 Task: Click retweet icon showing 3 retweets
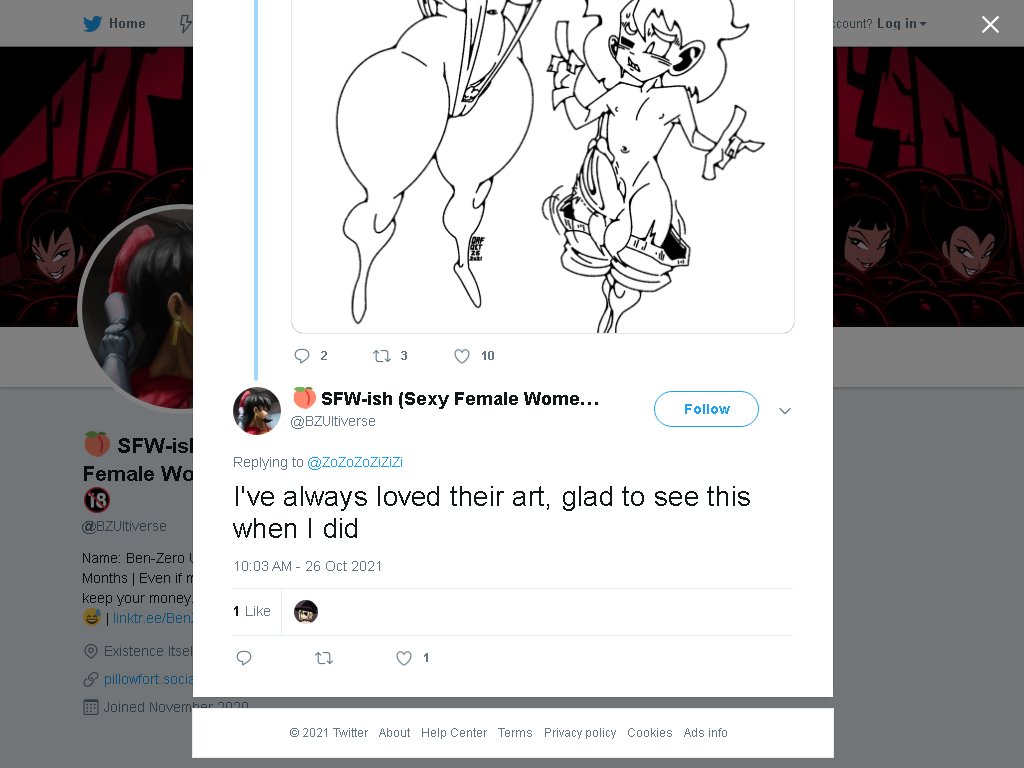[381, 356]
